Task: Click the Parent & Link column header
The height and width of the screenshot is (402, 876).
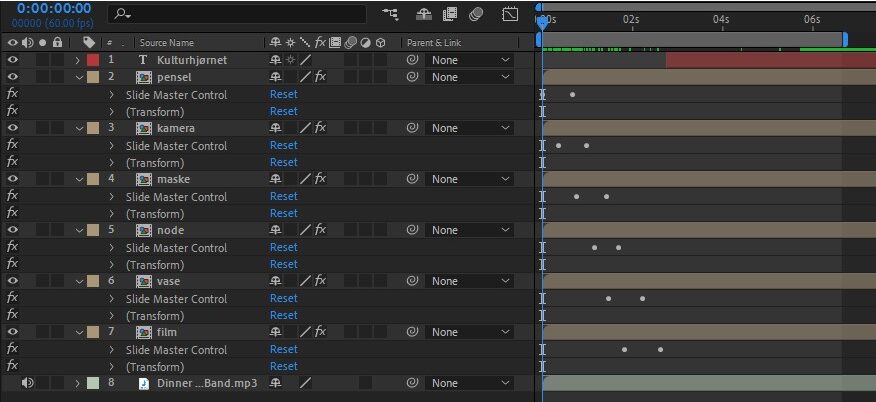Action: tap(433, 43)
